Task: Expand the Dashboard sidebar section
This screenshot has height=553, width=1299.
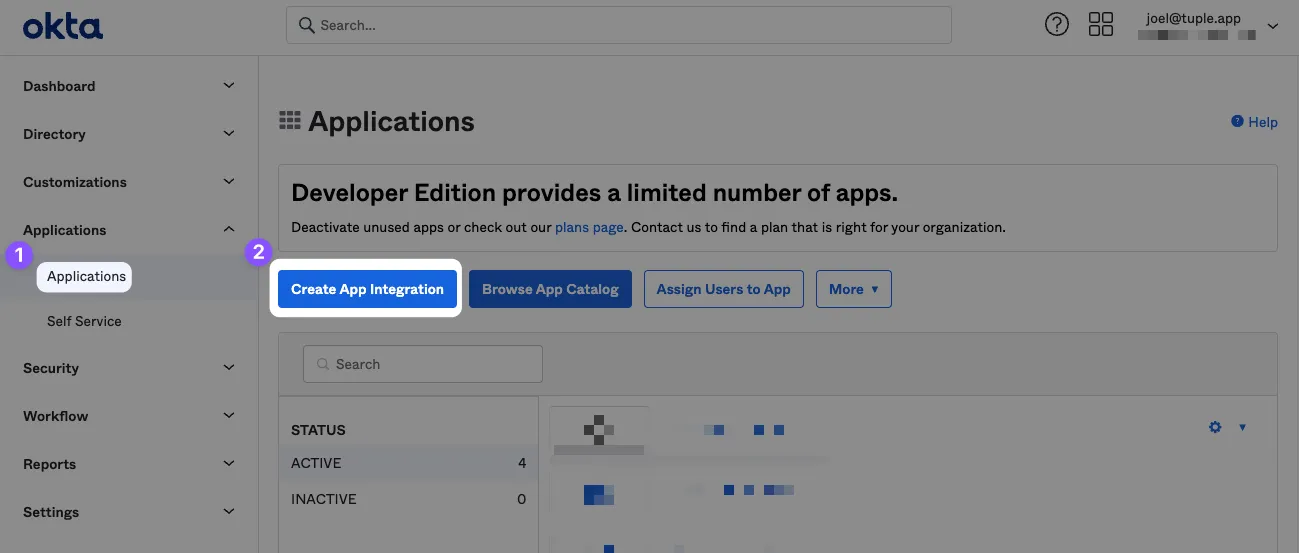Action: (x=229, y=86)
